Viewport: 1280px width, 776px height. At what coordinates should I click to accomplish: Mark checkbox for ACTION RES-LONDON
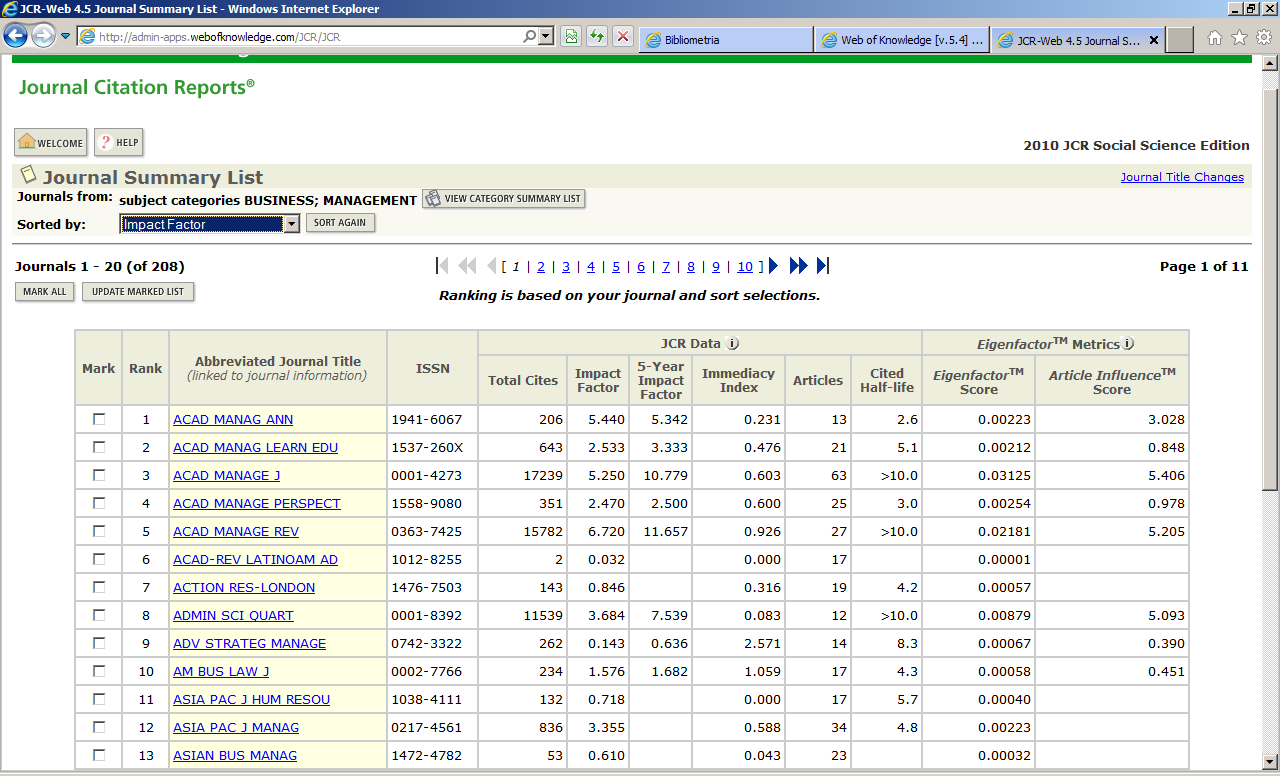click(99, 587)
